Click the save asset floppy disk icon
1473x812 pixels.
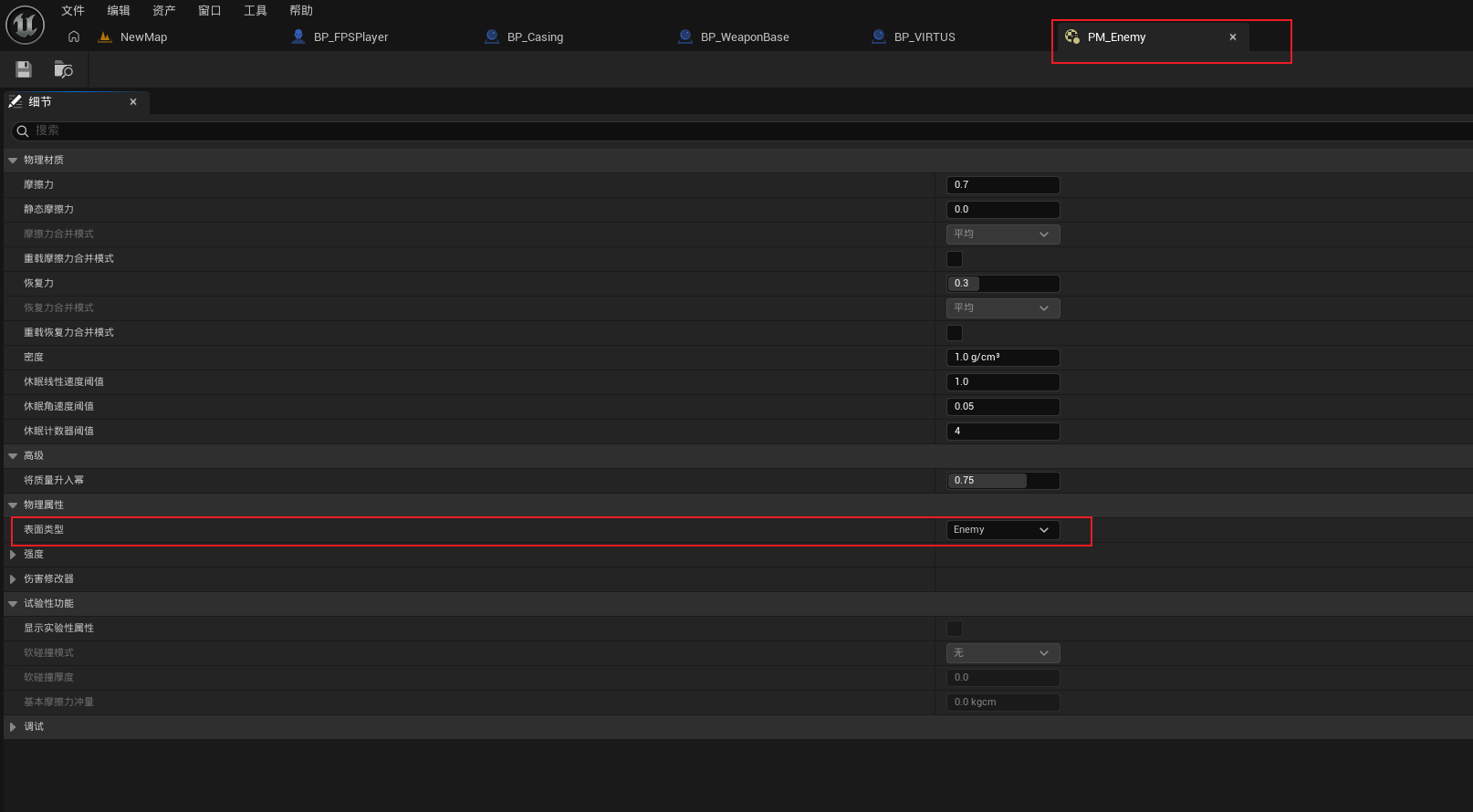24,69
